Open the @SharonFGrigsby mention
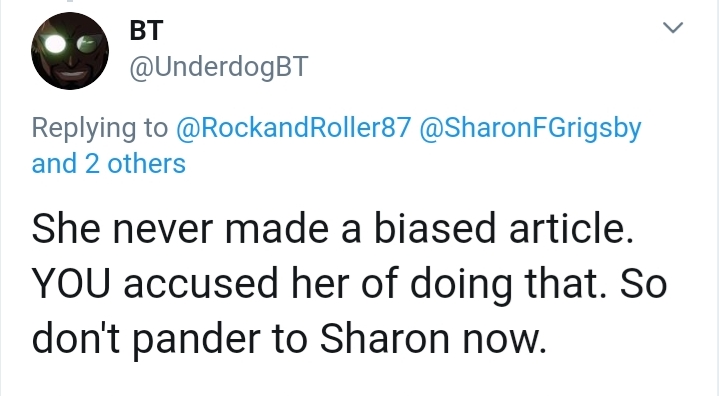Screen dimensions: 719x396 click(530, 128)
